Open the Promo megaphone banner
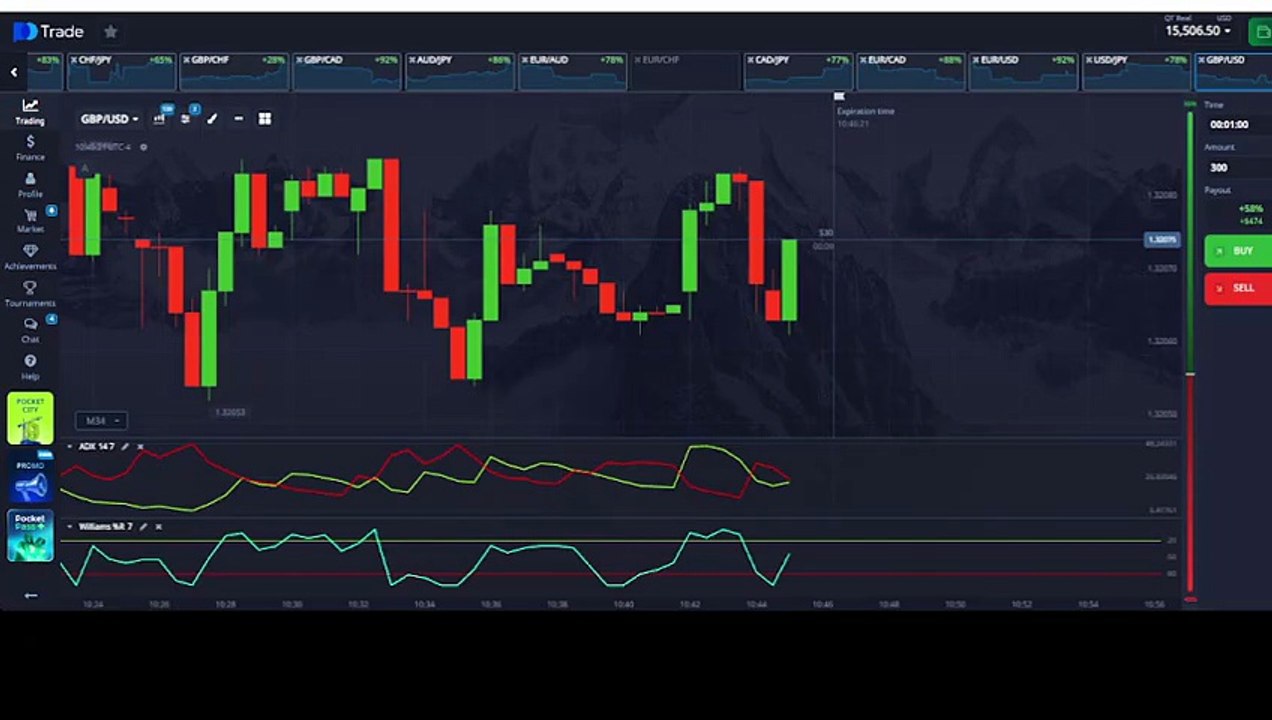Screen dimensions: 1272x720 point(30,478)
